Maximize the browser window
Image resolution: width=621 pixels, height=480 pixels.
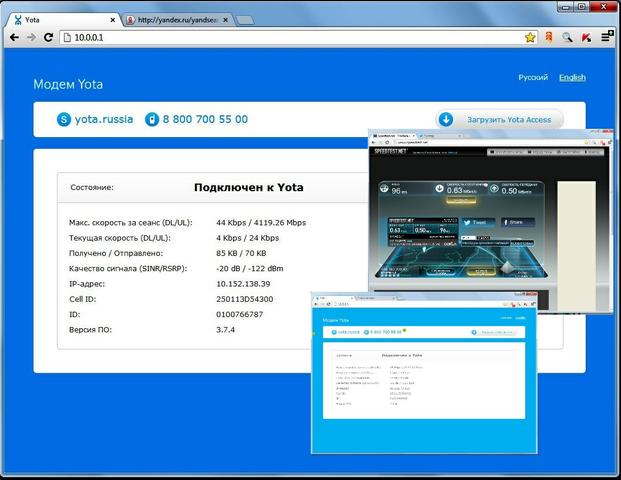tap(581, 6)
